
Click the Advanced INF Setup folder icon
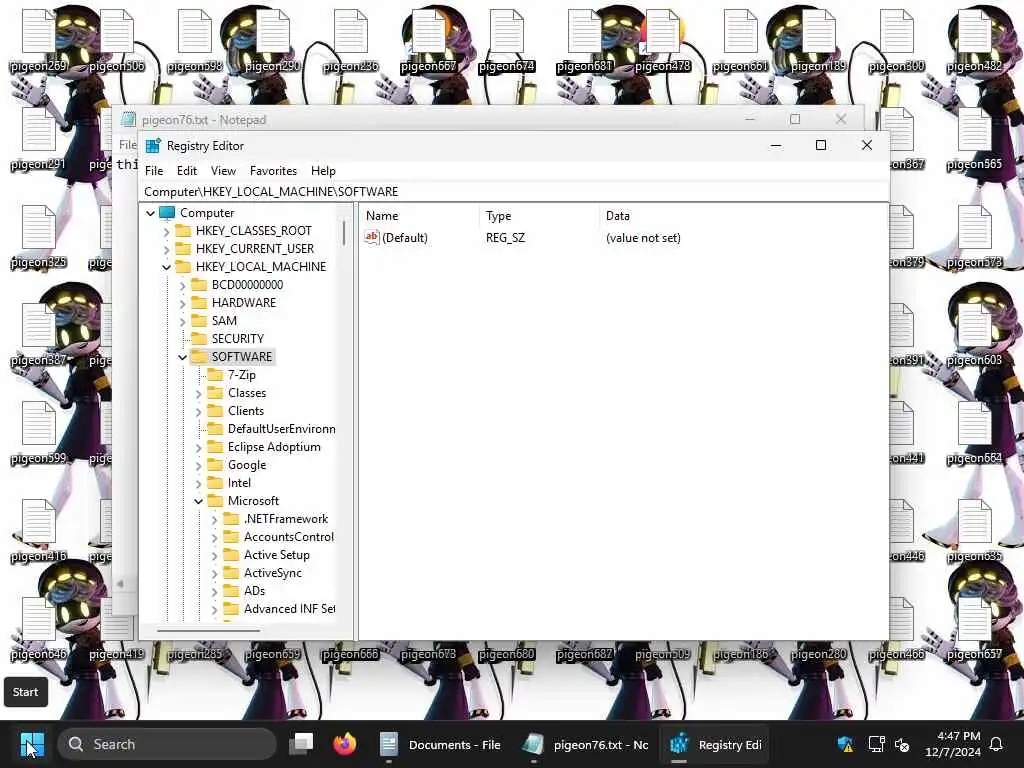point(231,609)
